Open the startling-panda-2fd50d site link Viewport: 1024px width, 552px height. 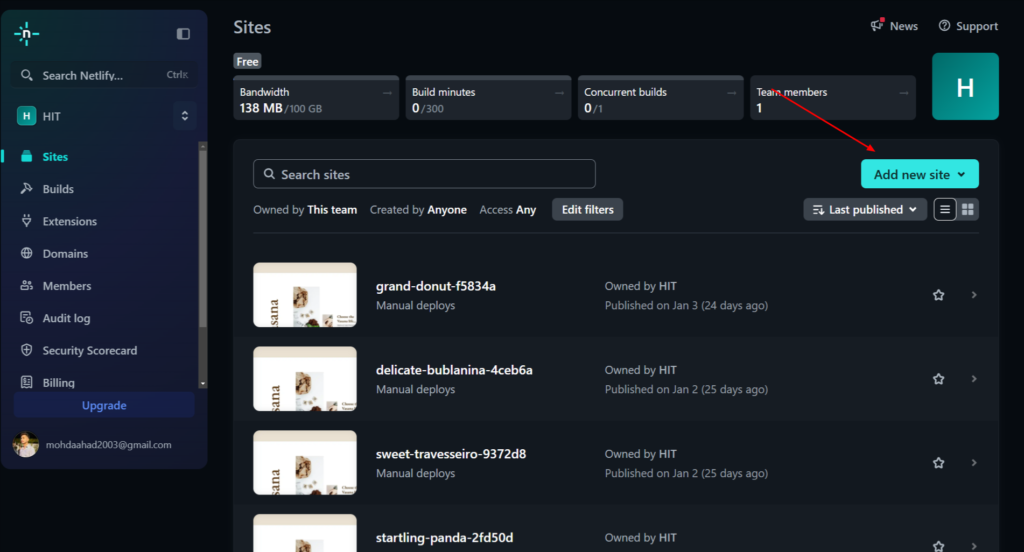pyautogui.click(x=444, y=538)
